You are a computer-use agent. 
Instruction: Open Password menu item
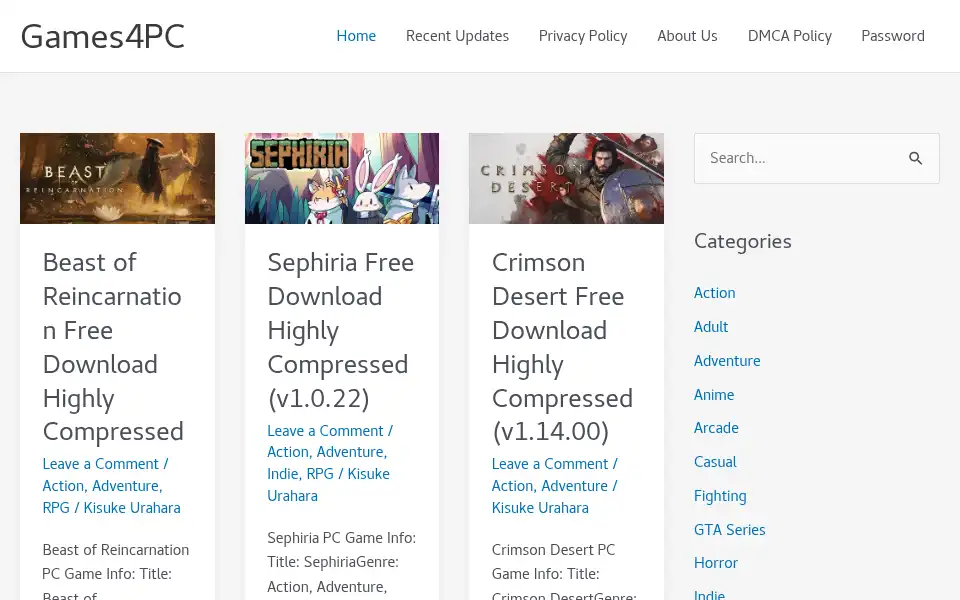click(893, 36)
